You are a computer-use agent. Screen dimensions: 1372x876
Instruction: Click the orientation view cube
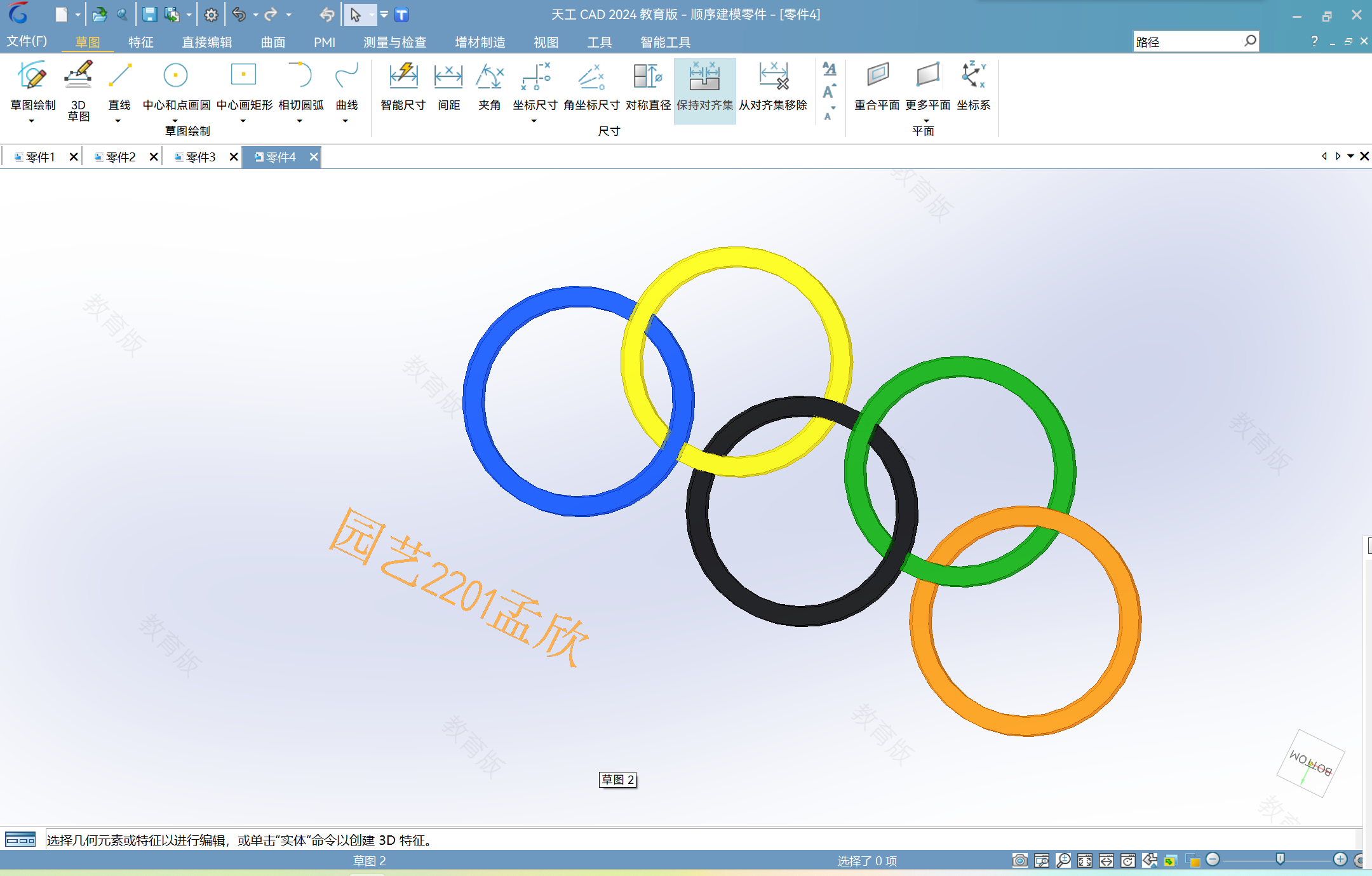click(1311, 763)
